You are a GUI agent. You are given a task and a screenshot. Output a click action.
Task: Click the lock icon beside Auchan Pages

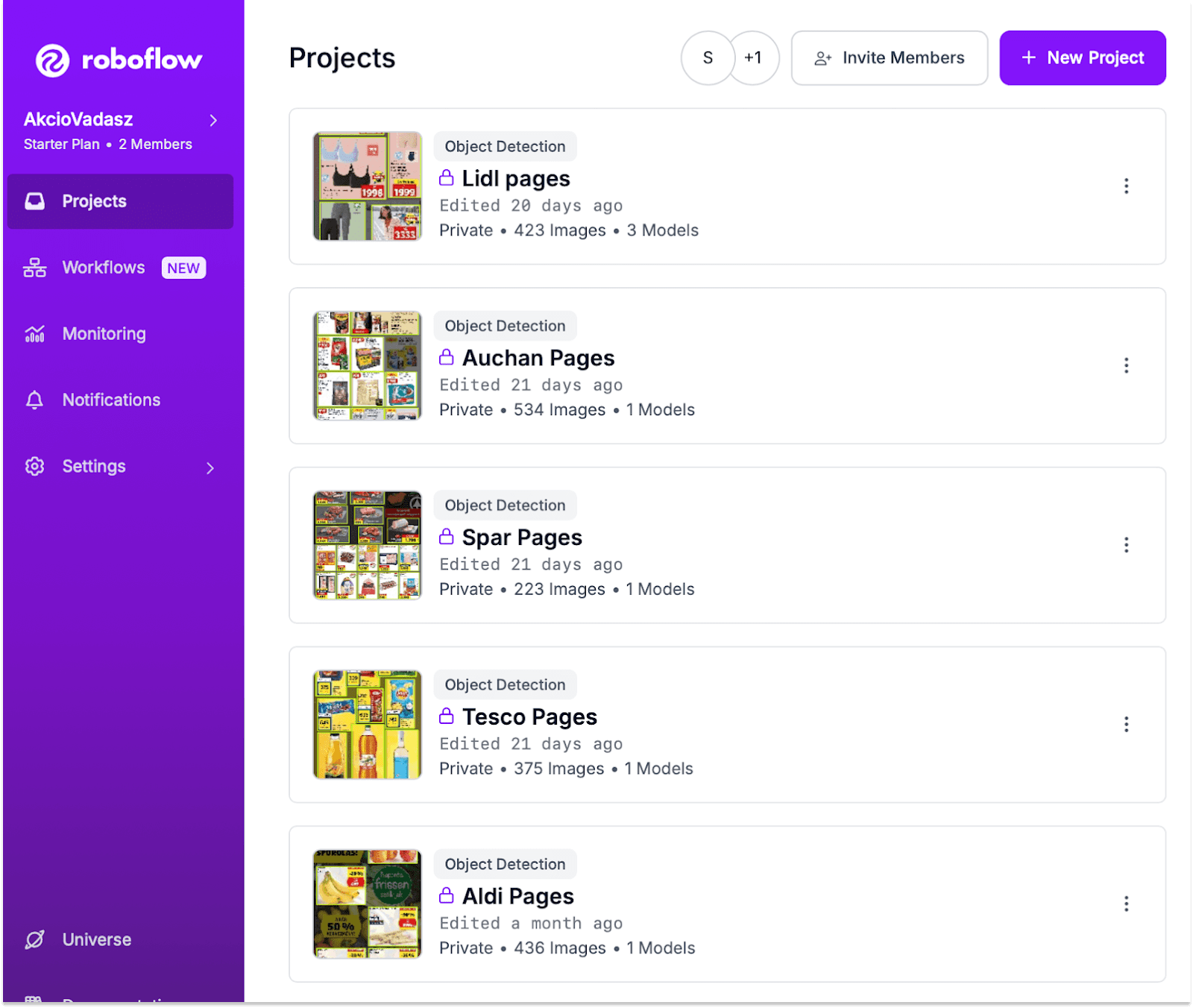pyautogui.click(x=446, y=357)
